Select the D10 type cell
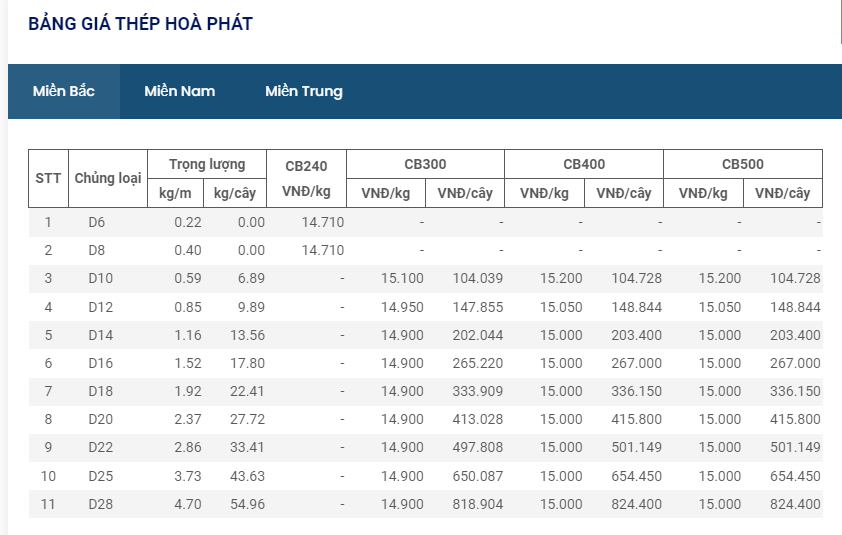 pyautogui.click(x=100, y=278)
